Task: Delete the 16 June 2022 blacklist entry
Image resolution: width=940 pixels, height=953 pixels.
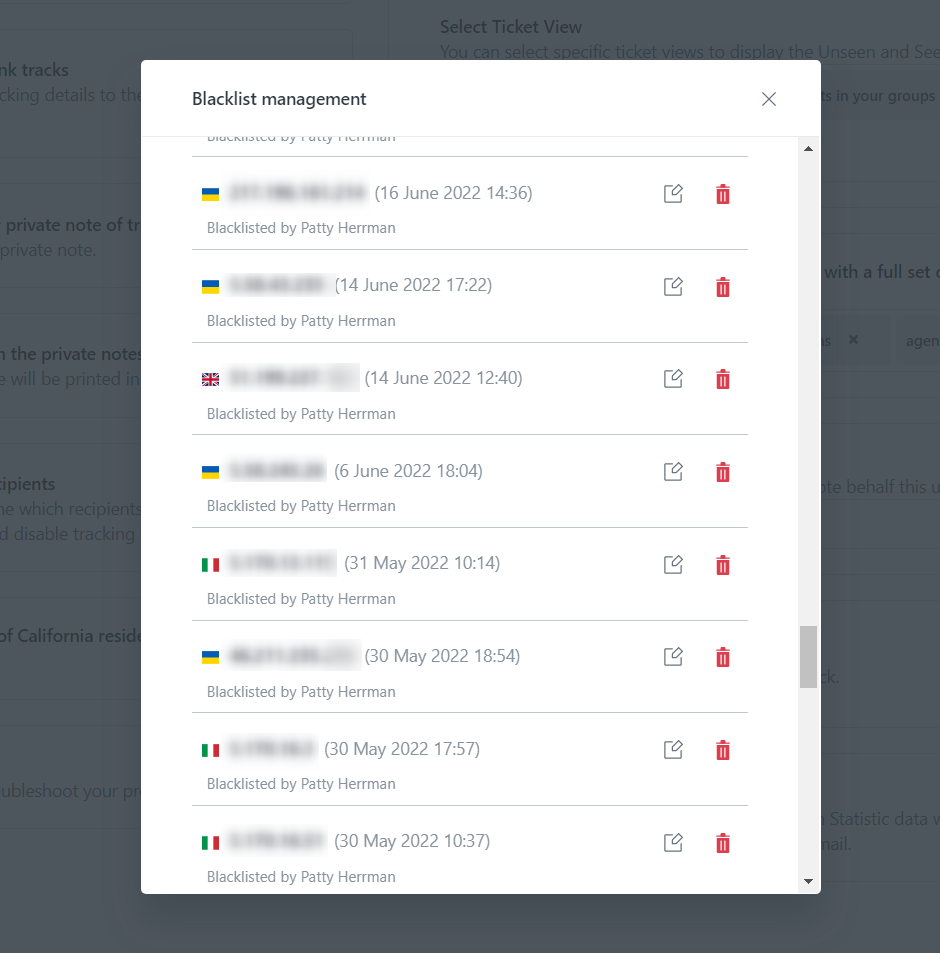Action: 722,194
